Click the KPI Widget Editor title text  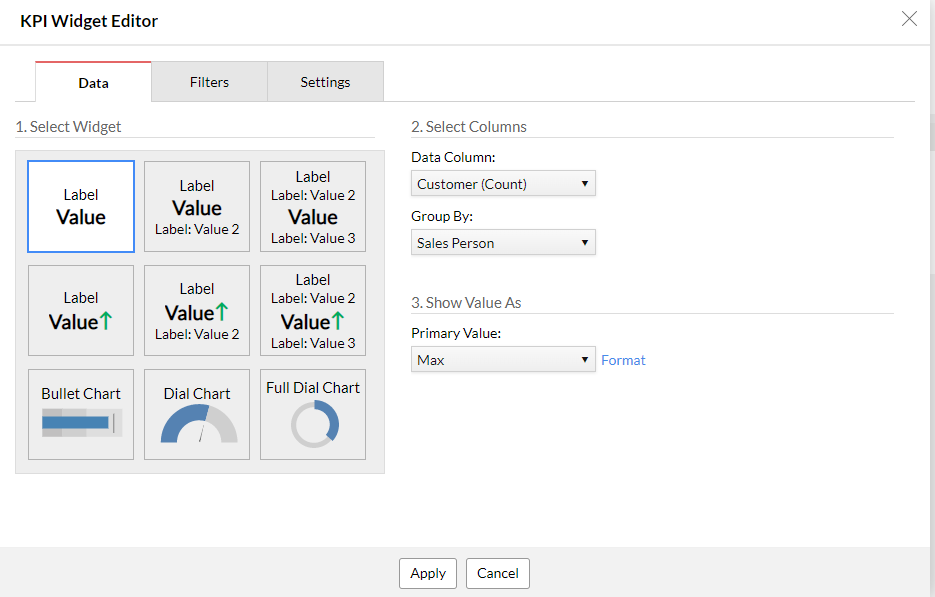(x=89, y=21)
